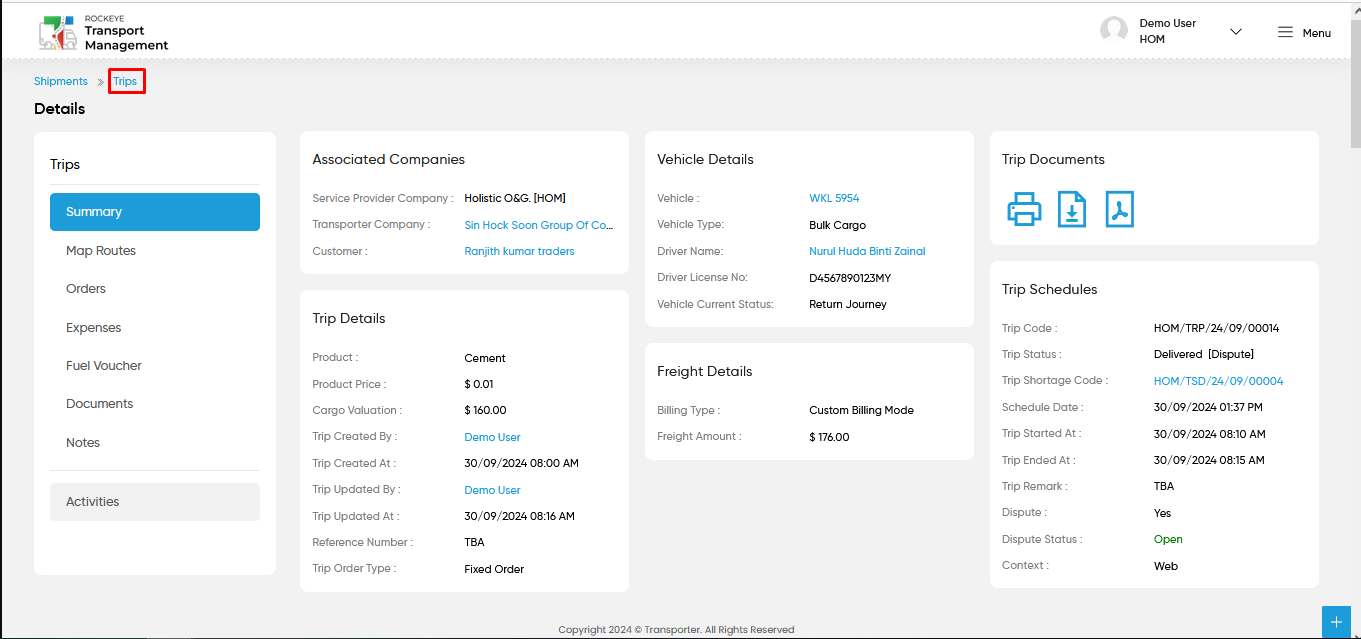
Task: Click the Delivered [Dispute] status
Action: coord(1204,354)
